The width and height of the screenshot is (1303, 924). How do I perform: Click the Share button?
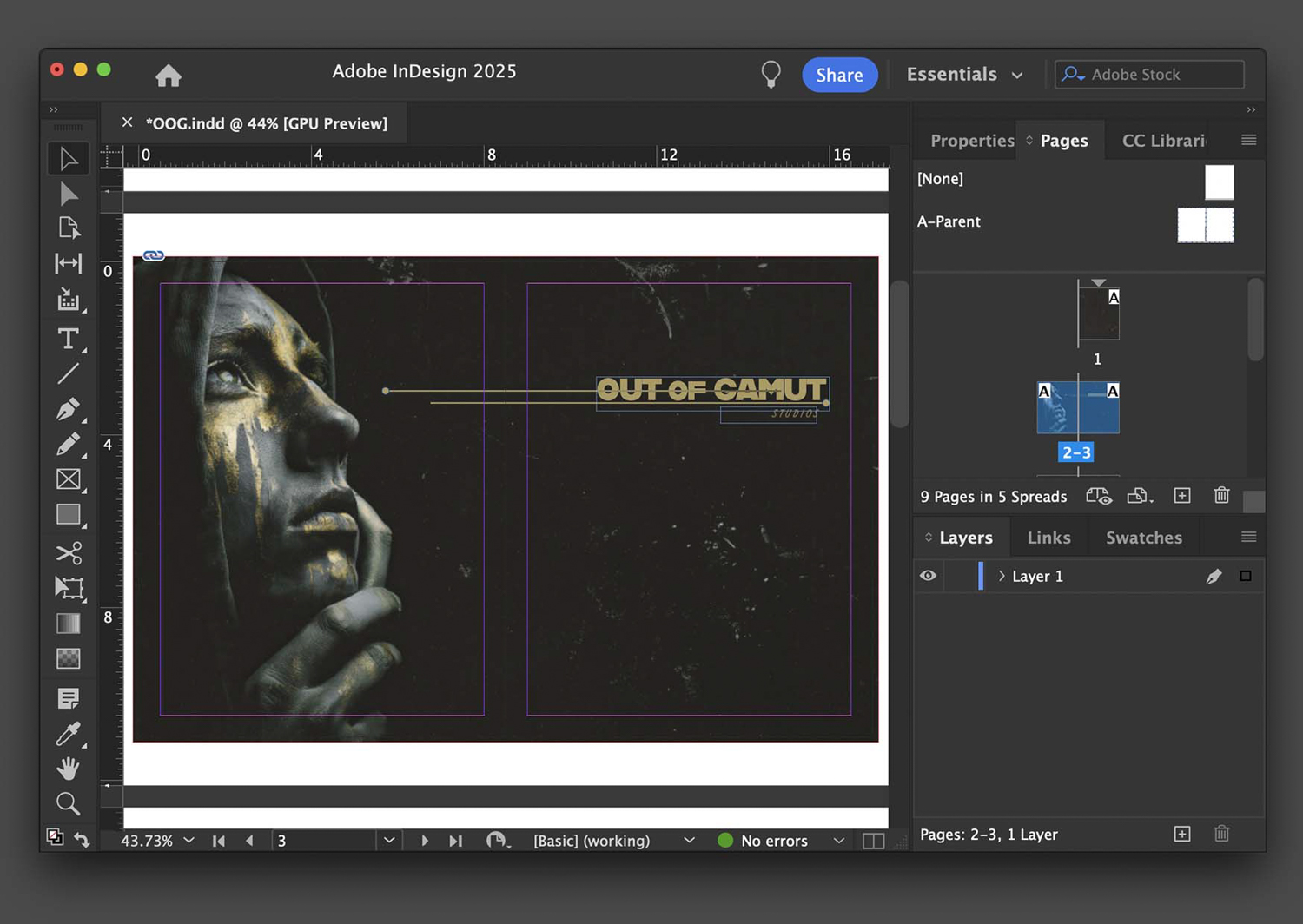click(x=839, y=75)
